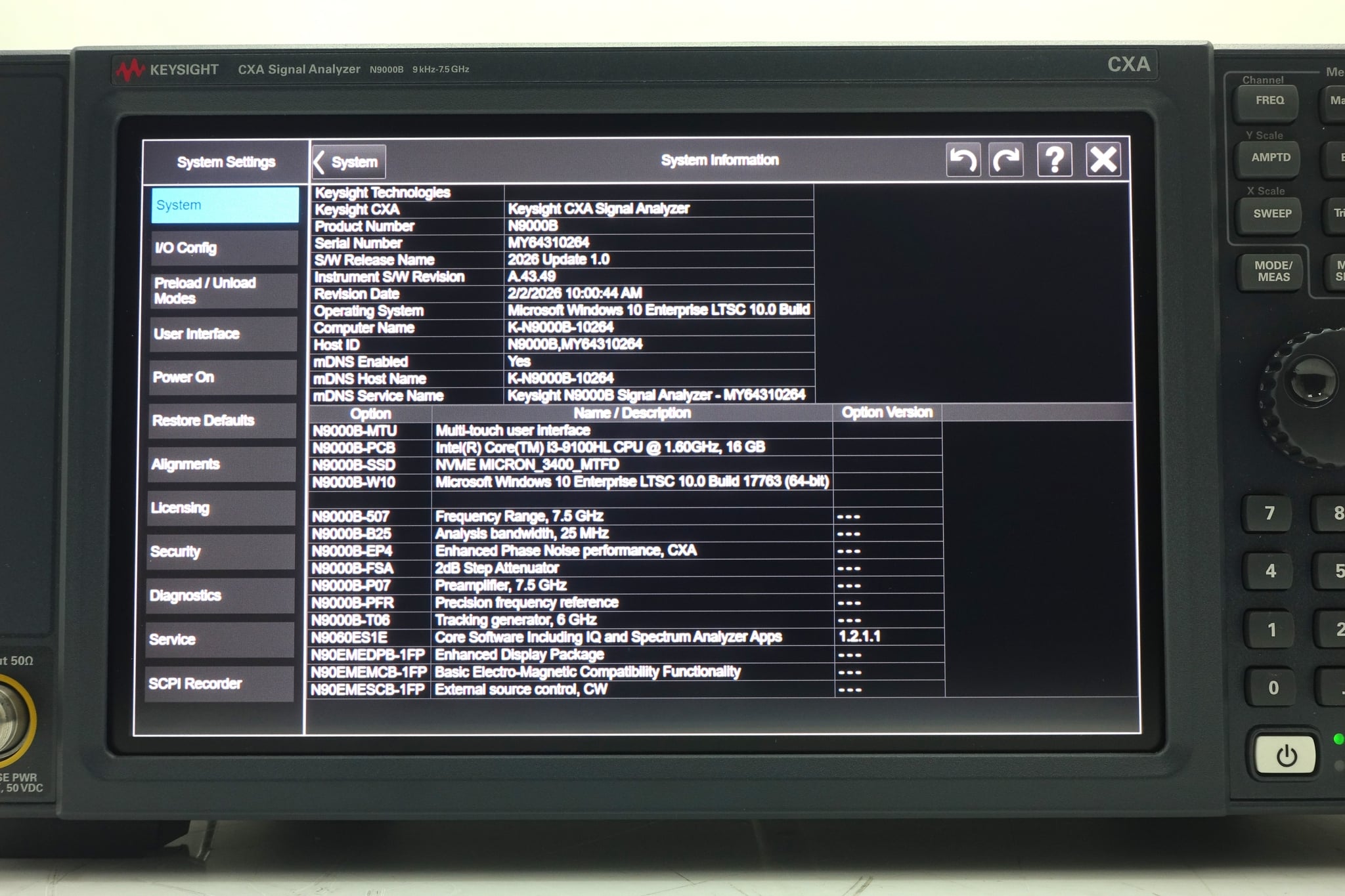Open help with the question mark icon
This screenshot has height=896, width=1345.
[1055, 160]
